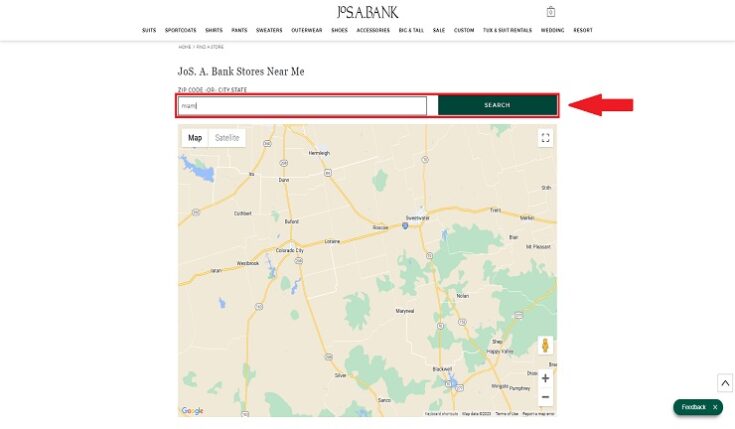This screenshot has height=429, width=735.
Task: Click the Trent label on the map
Action: 495,210
